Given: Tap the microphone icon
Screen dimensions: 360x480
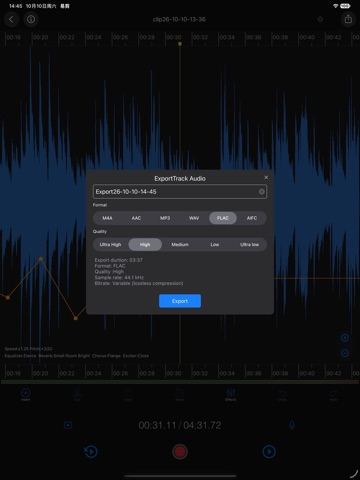Looking at the screenshot, I should pos(292,425).
